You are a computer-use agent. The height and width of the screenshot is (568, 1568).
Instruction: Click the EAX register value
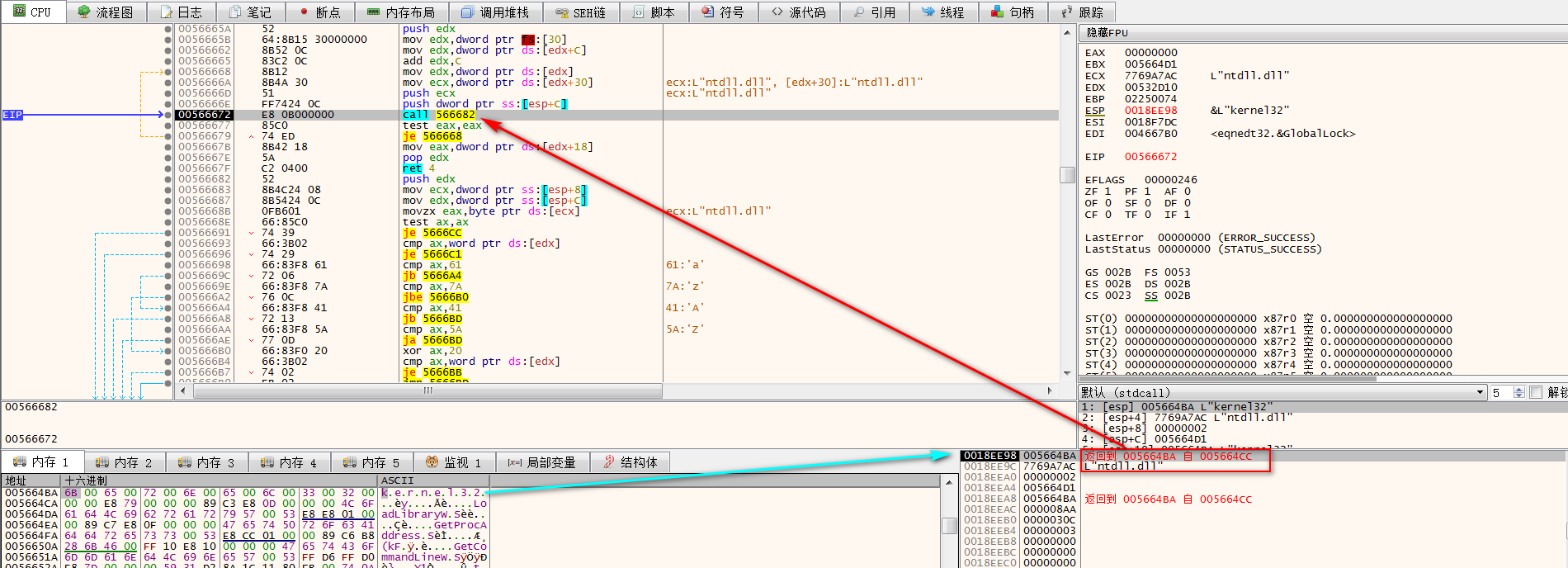pos(1150,52)
